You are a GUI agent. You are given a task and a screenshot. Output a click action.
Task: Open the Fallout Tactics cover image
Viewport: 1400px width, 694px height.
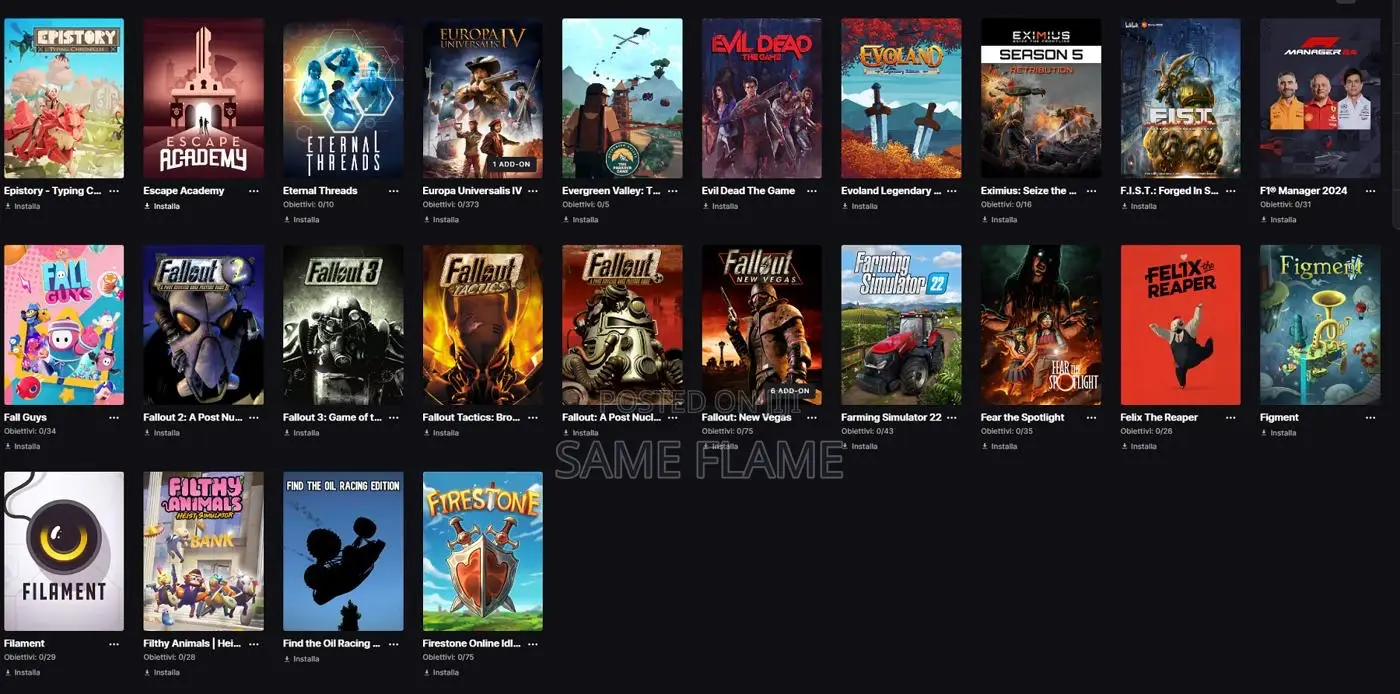[x=483, y=325]
